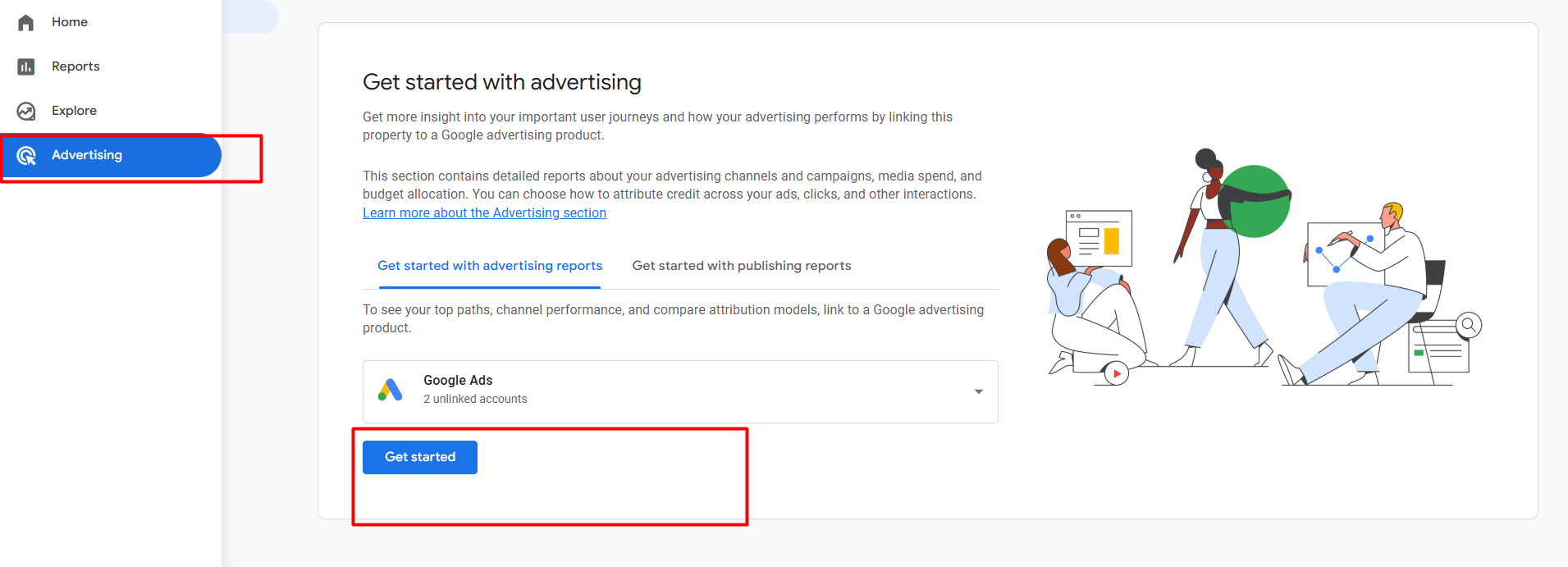Click the Explore sidebar icon
1568x567 pixels.
[26, 111]
